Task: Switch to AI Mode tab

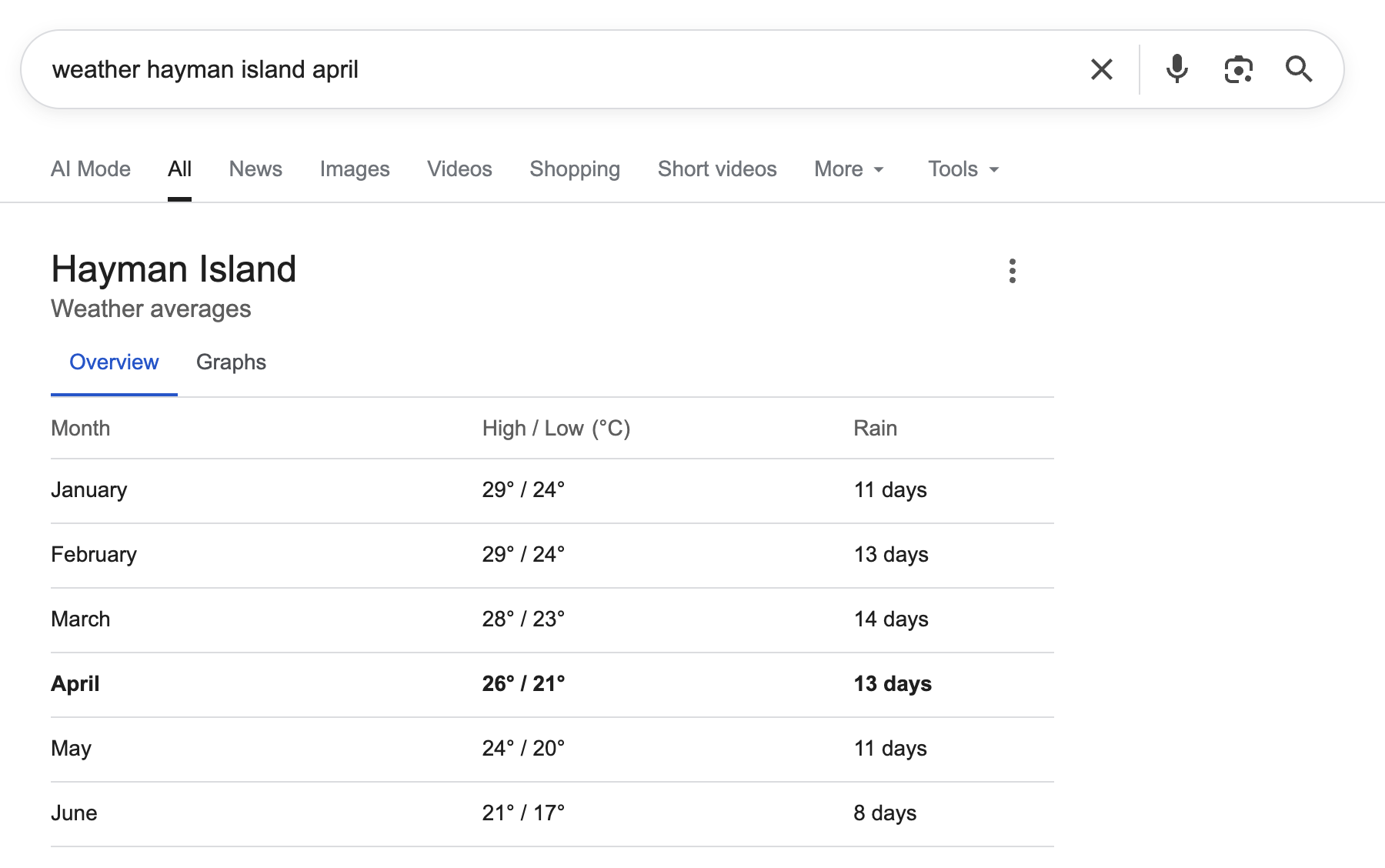Action: coord(91,169)
